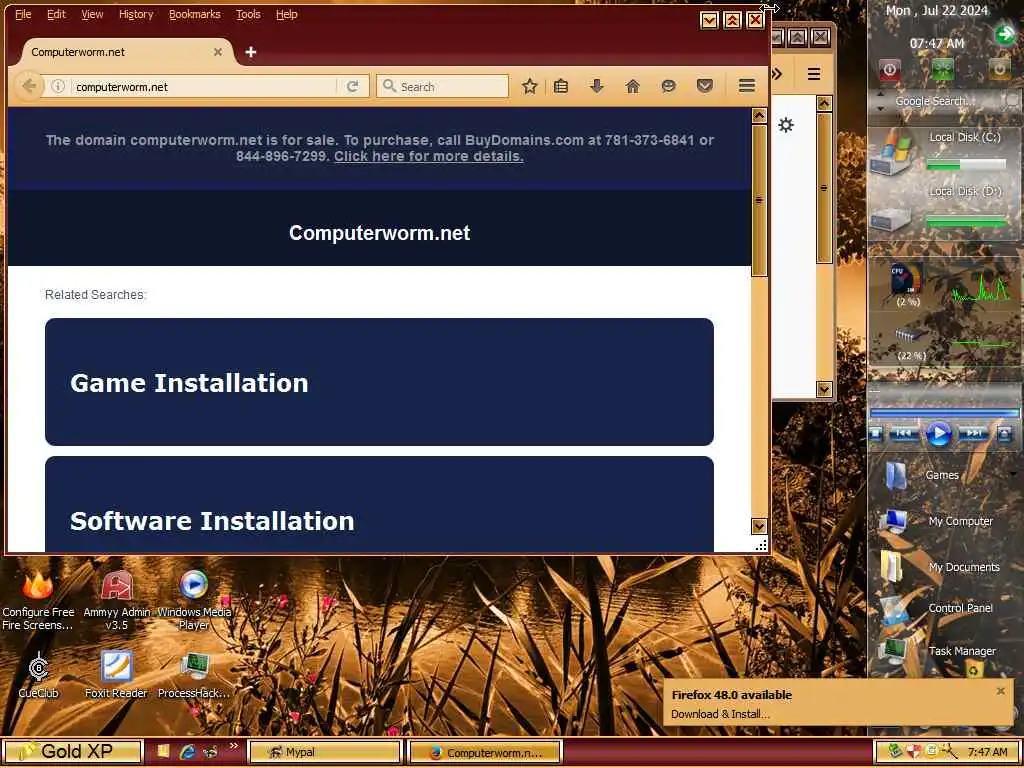Expand the overflow chevron in the rear window
Image resolution: width=1024 pixels, height=768 pixels.
point(776,74)
